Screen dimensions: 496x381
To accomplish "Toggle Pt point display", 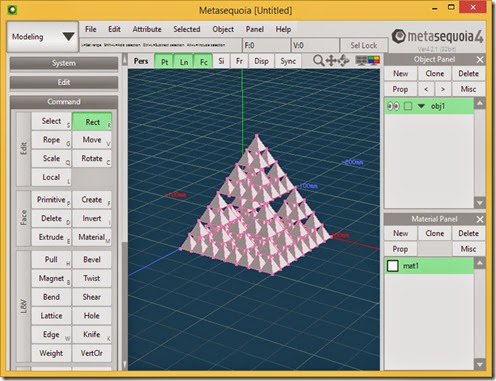I will coord(164,62).
